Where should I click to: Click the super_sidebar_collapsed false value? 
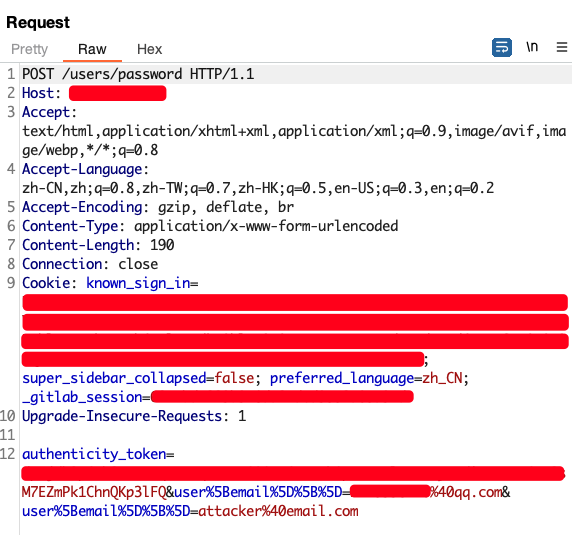point(234,378)
